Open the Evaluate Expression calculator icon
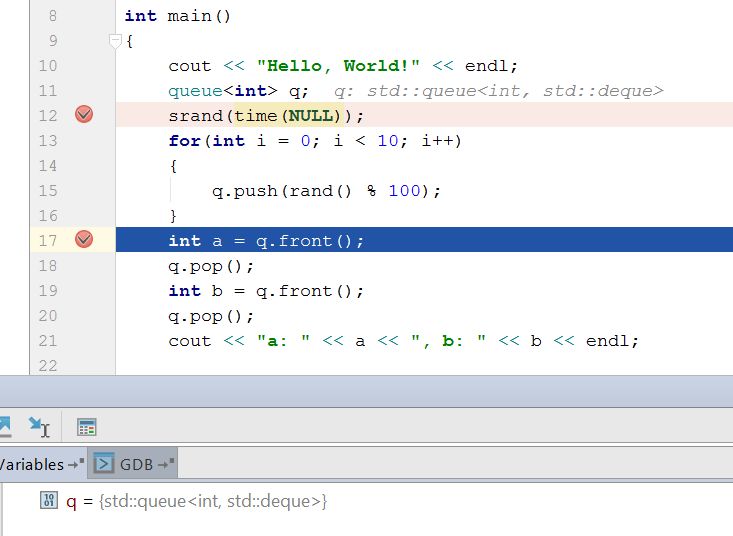The width and height of the screenshot is (733, 536). [x=87, y=427]
